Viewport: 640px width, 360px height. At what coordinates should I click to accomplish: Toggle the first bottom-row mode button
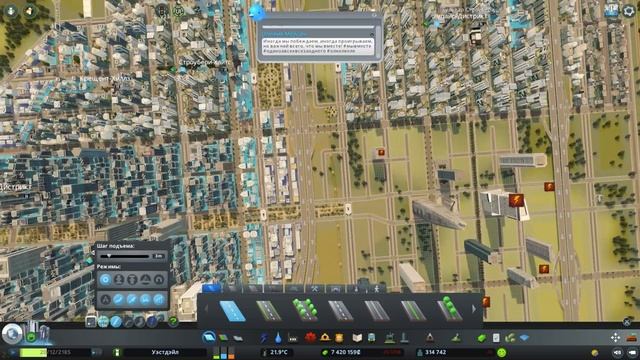pos(105,300)
